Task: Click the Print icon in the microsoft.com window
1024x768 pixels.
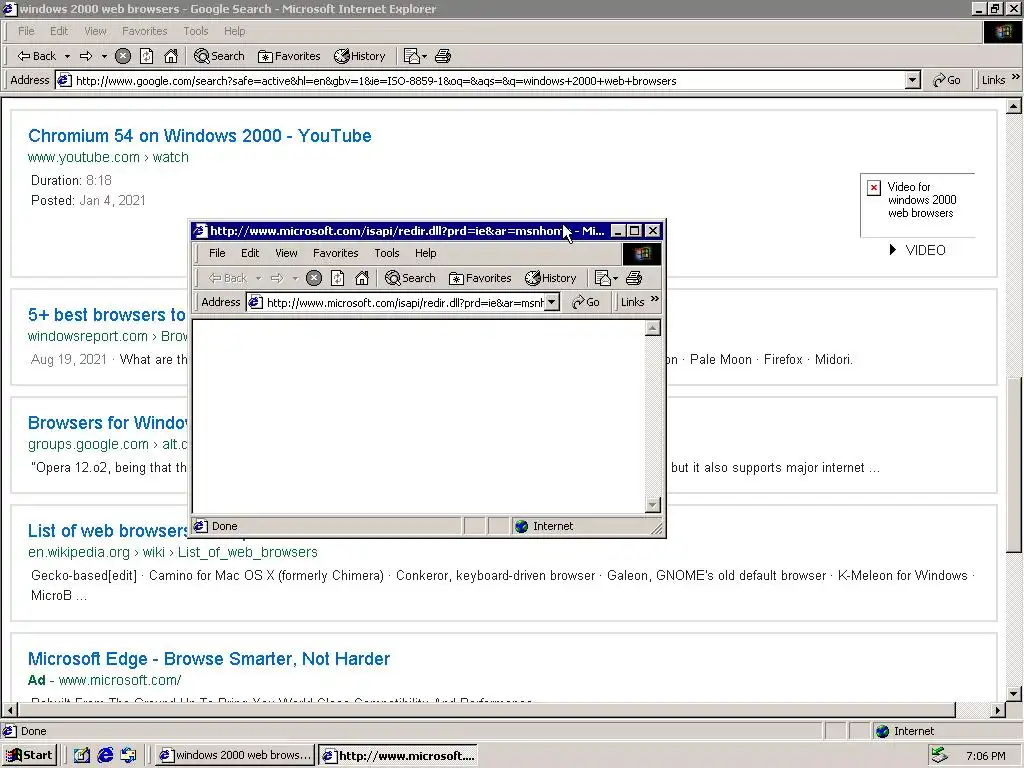Action: click(x=633, y=278)
